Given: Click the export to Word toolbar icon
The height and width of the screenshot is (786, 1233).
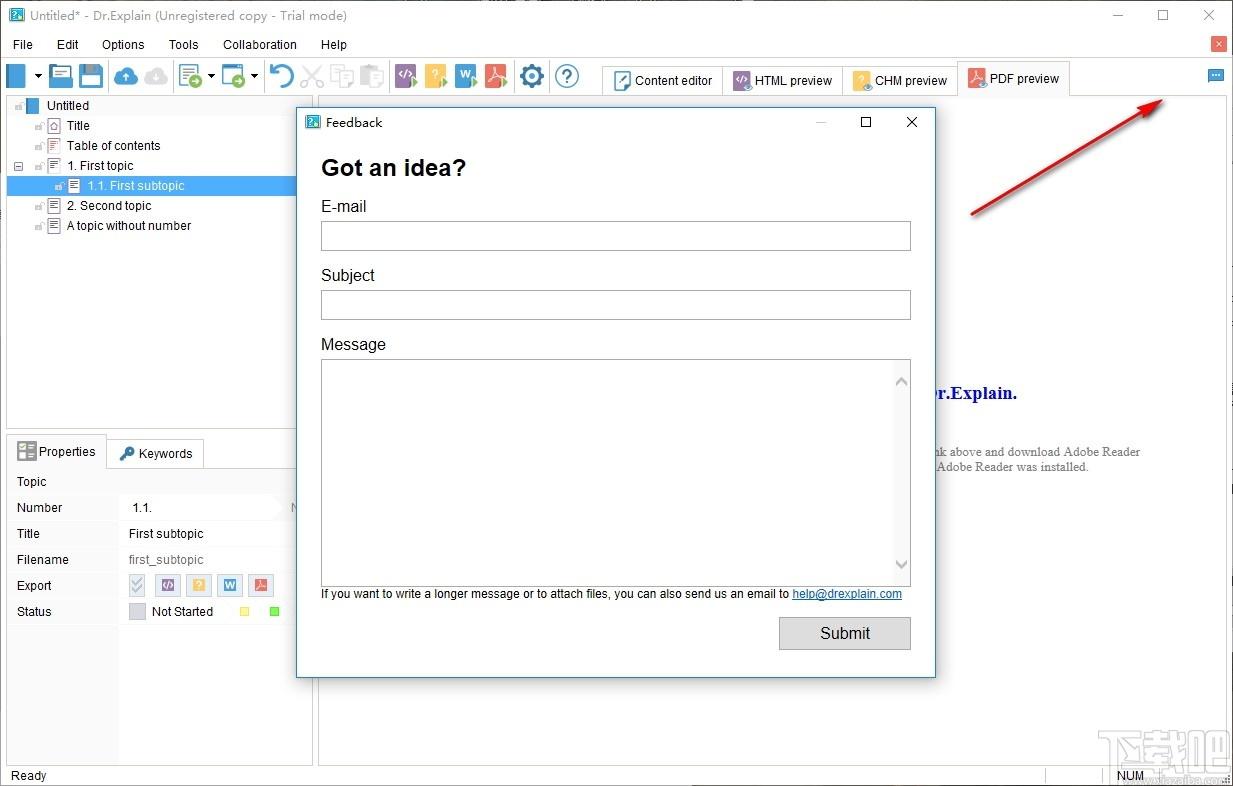Looking at the screenshot, I should 466,76.
